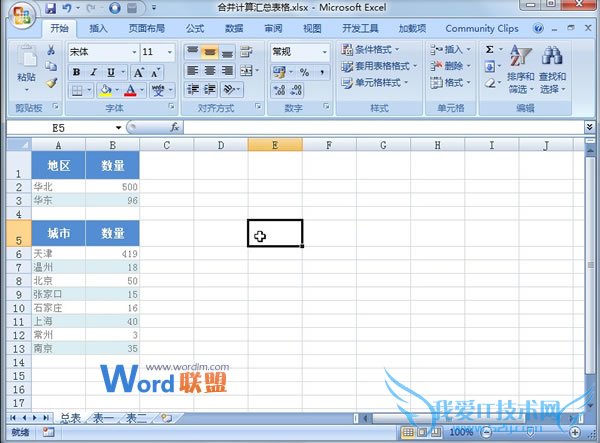Apply yellow fill color bucket
This screenshot has height=443, width=600.
click(x=105, y=91)
